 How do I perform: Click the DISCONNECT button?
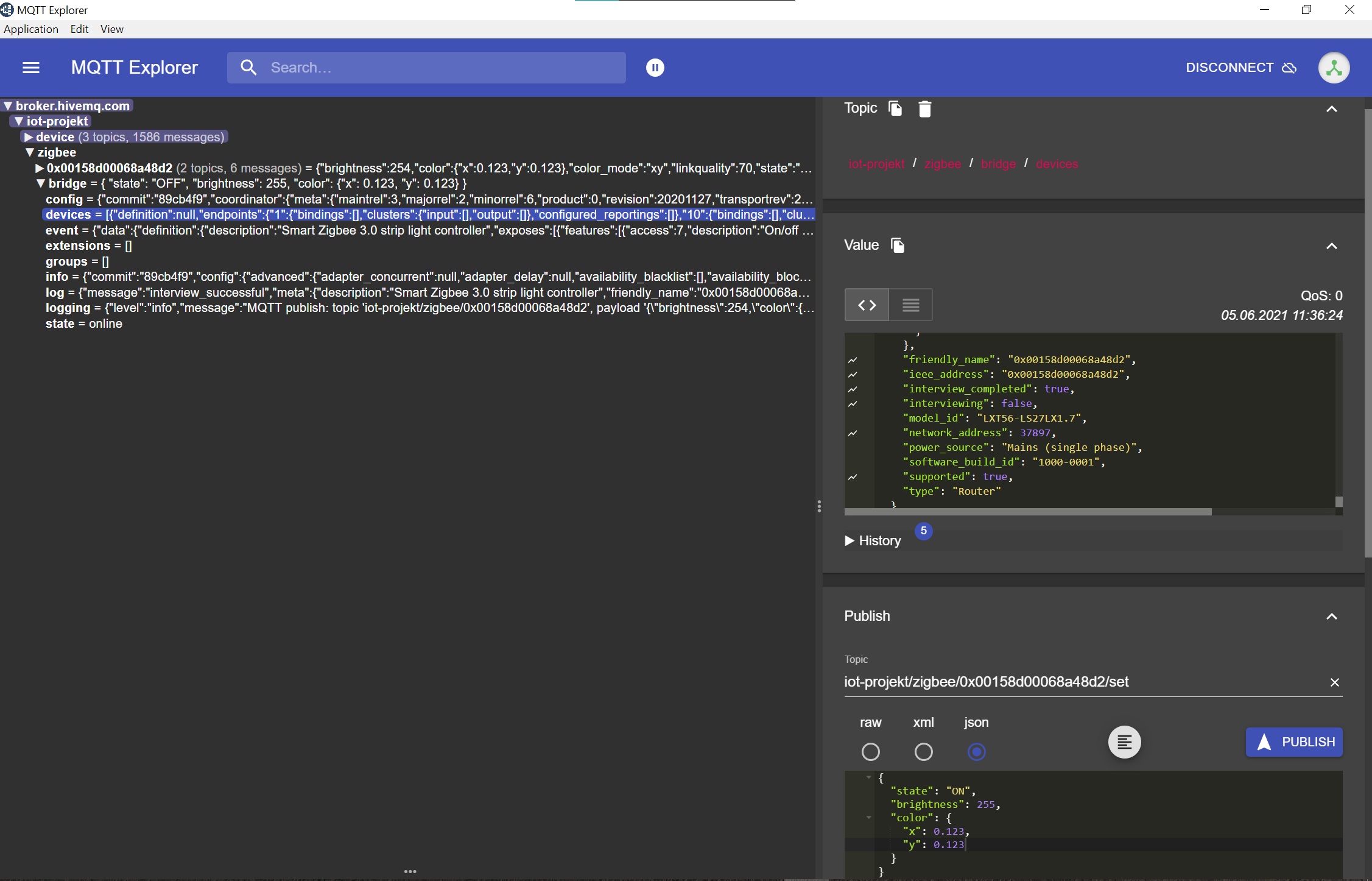point(1241,68)
